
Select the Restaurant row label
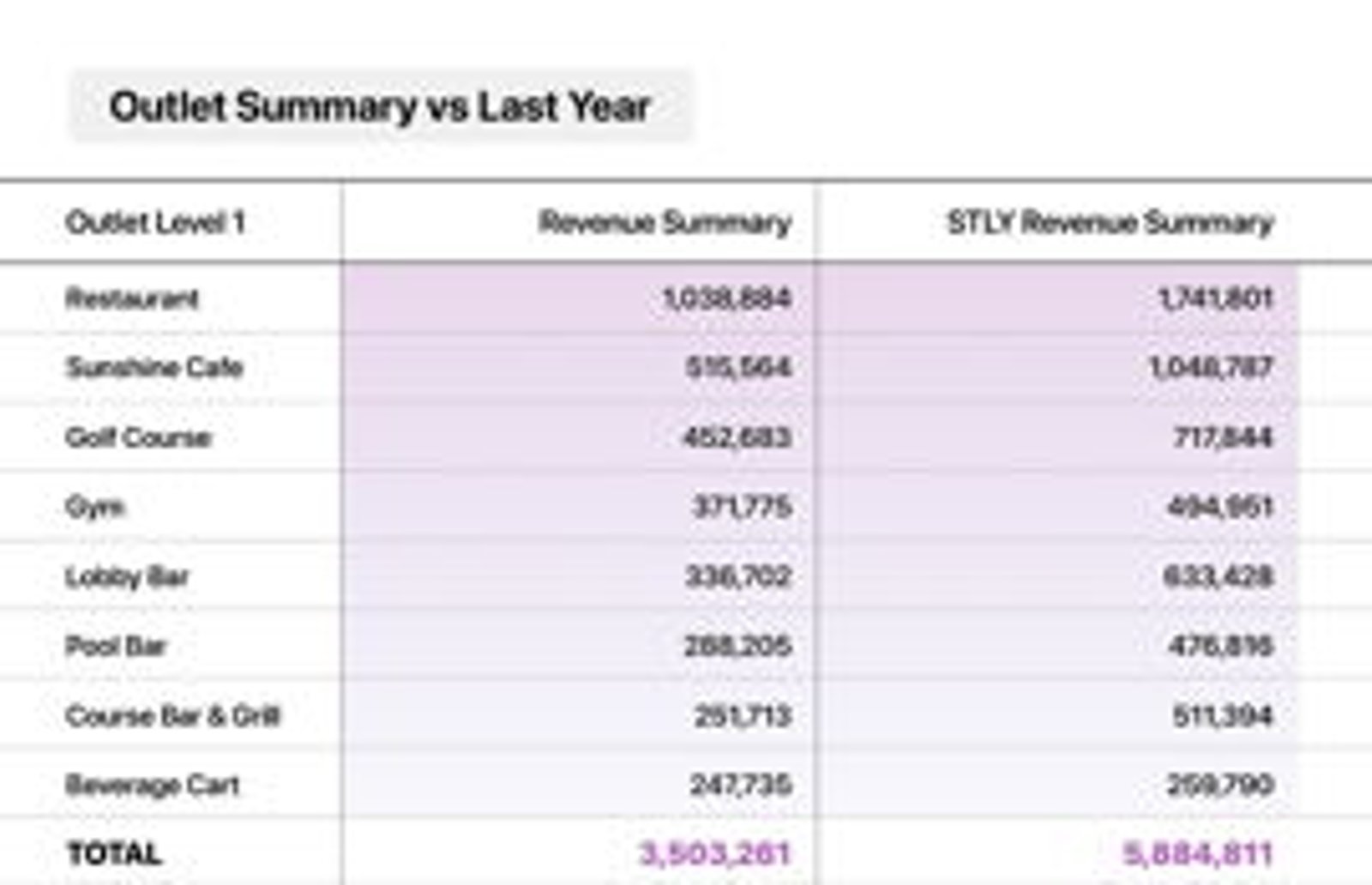click(x=132, y=299)
